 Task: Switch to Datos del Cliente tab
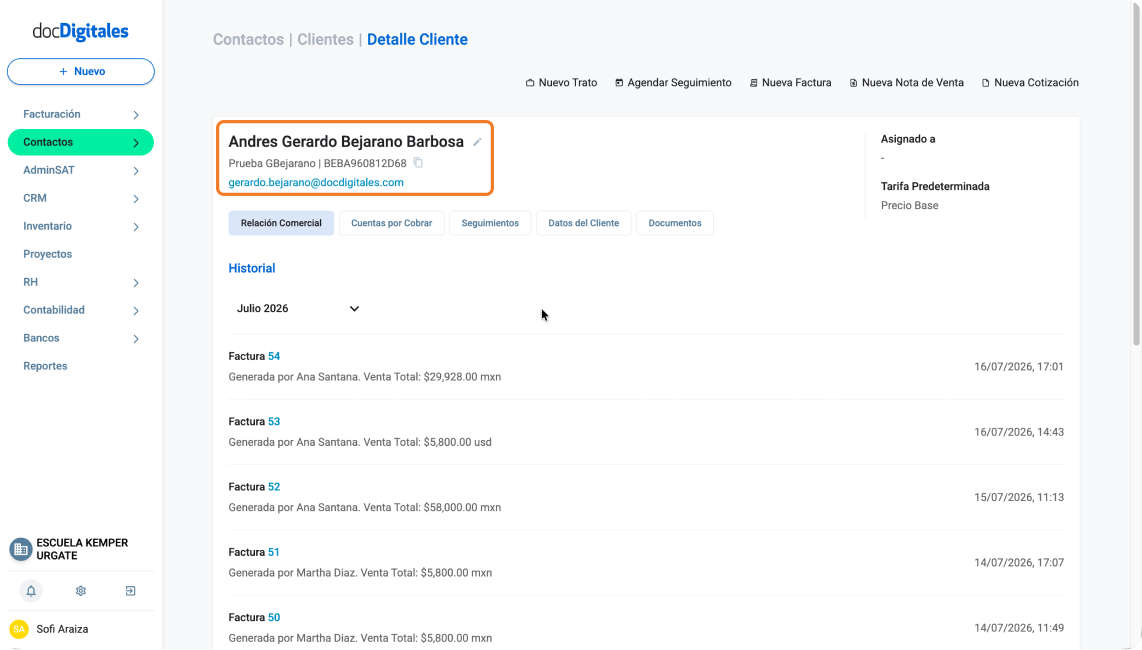tap(583, 223)
